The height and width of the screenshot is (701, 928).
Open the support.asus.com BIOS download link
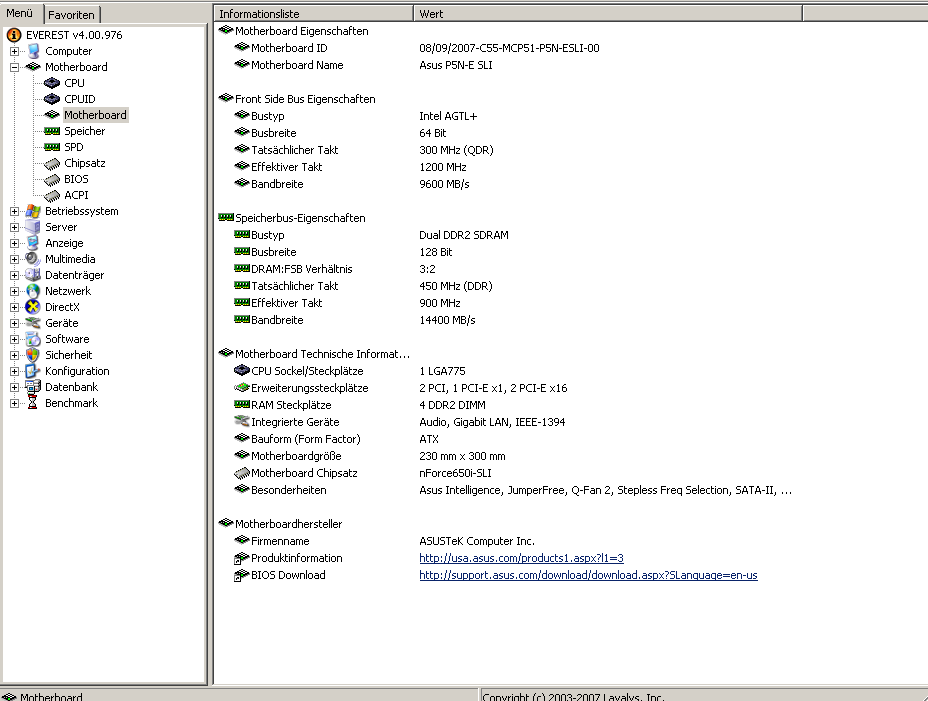588,575
